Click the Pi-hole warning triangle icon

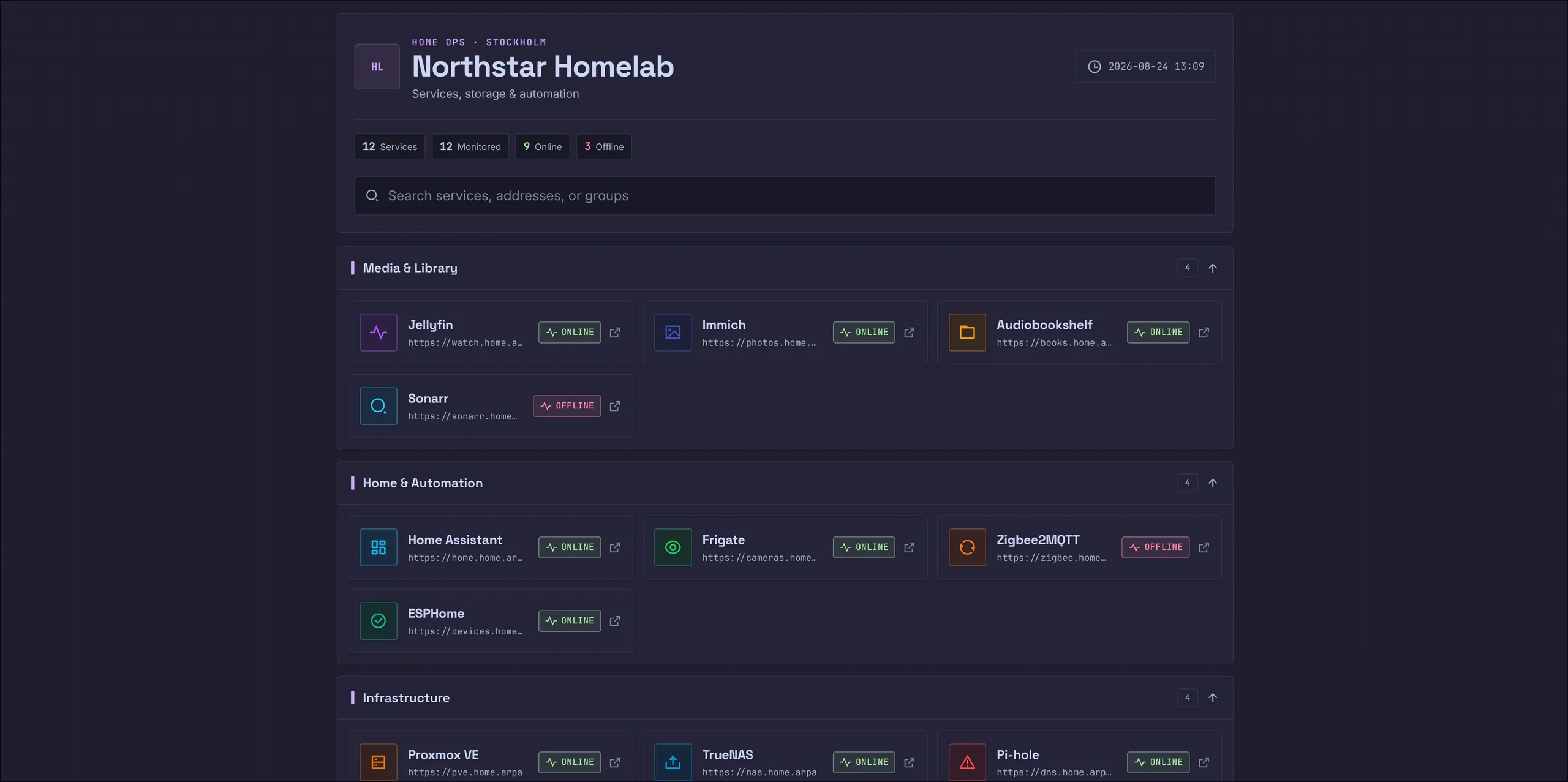pos(967,762)
